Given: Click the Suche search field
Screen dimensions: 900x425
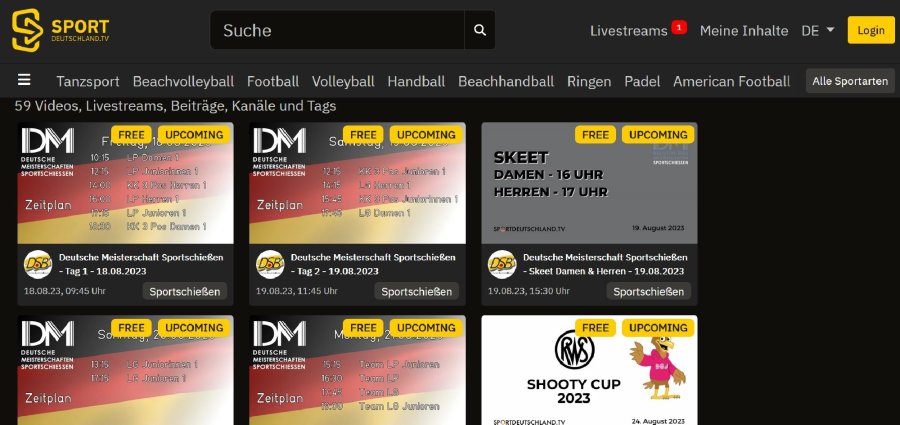Looking at the screenshot, I should [338, 30].
